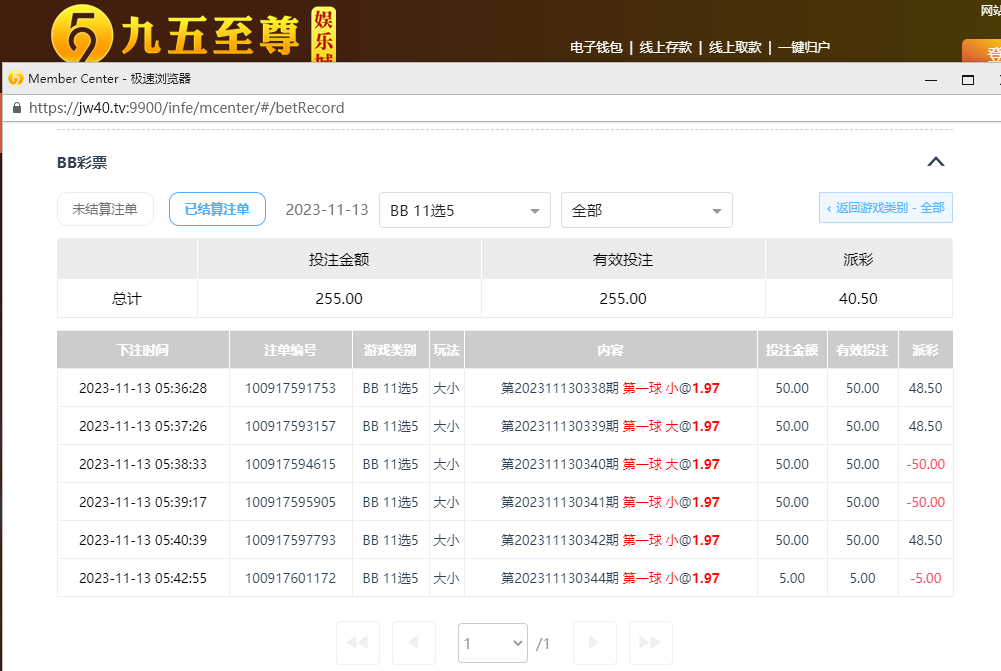The height and width of the screenshot is (671, 1001).
Task: Click the 有效投注 summary header
Action: (623, 260)
